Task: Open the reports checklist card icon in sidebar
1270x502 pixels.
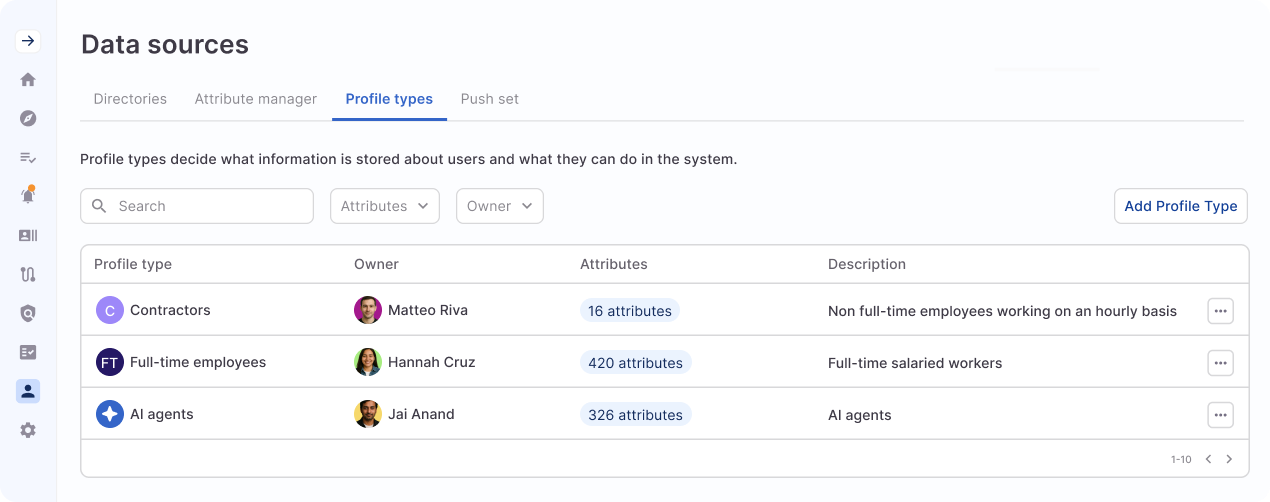Action: pos(28,352)
